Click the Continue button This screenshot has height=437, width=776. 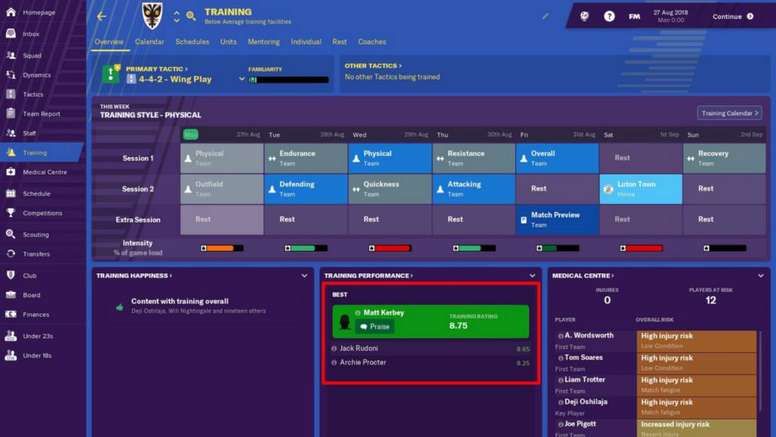733,16
